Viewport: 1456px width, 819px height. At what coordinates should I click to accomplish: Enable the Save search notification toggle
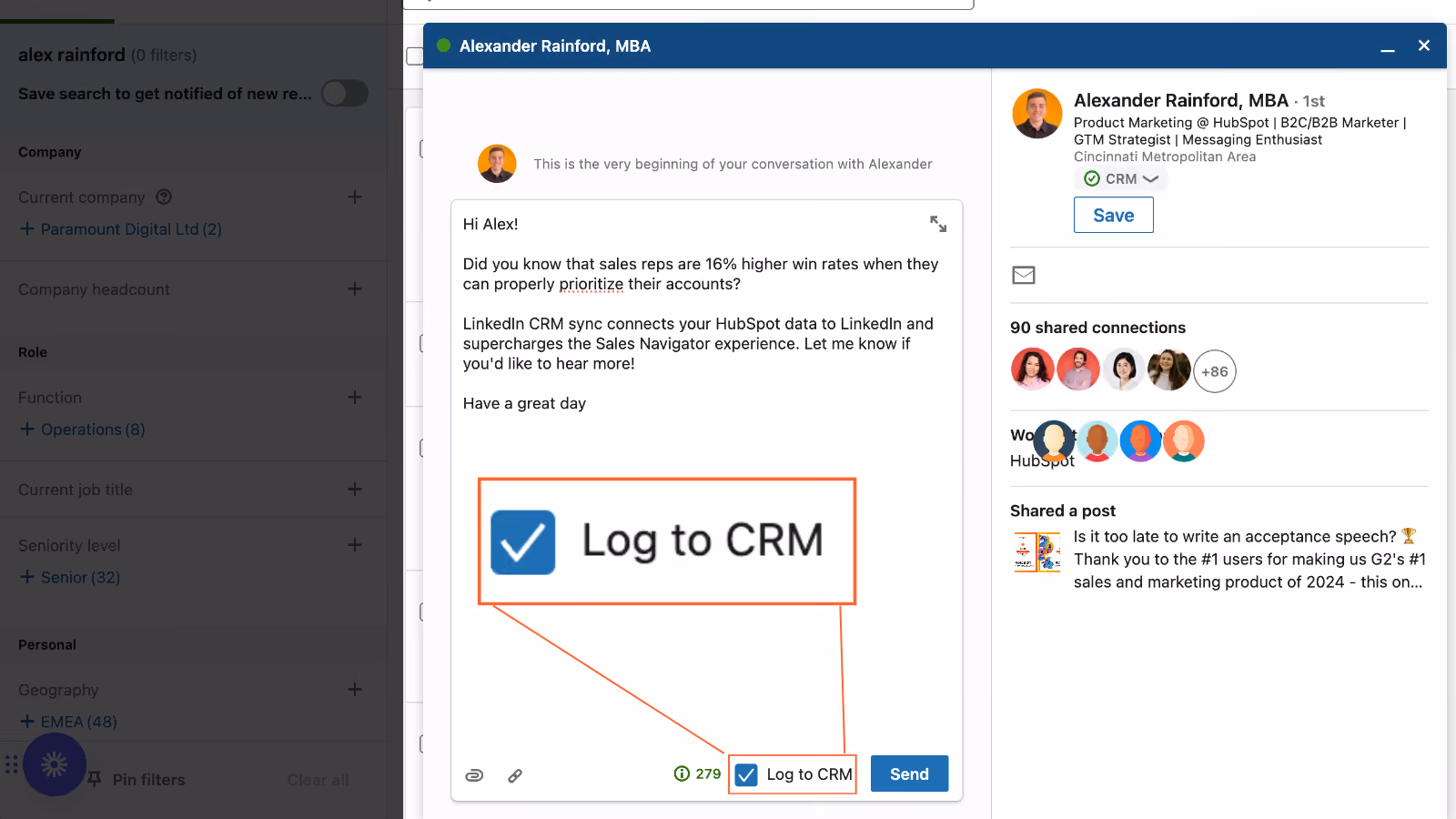click(x=345, y=93)
